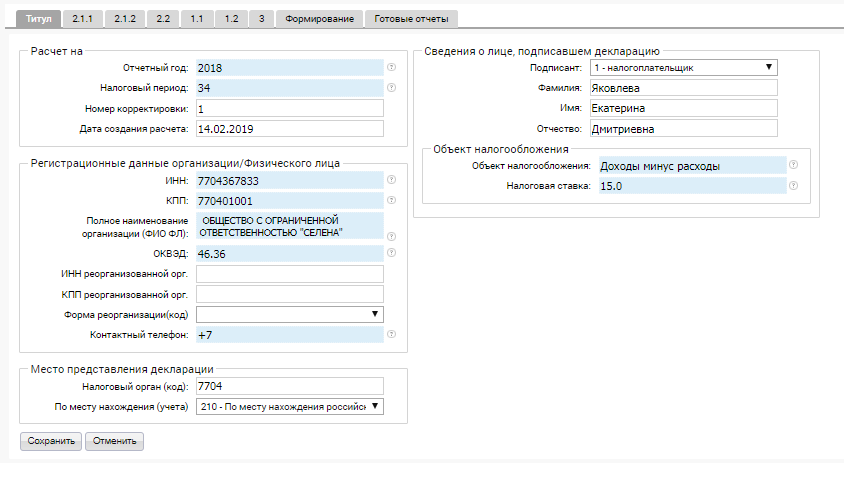The width and height of the screenshot is (844, 481).
Task: Open the По месту нахождения dropdown
Action: [x=290, y=407]
